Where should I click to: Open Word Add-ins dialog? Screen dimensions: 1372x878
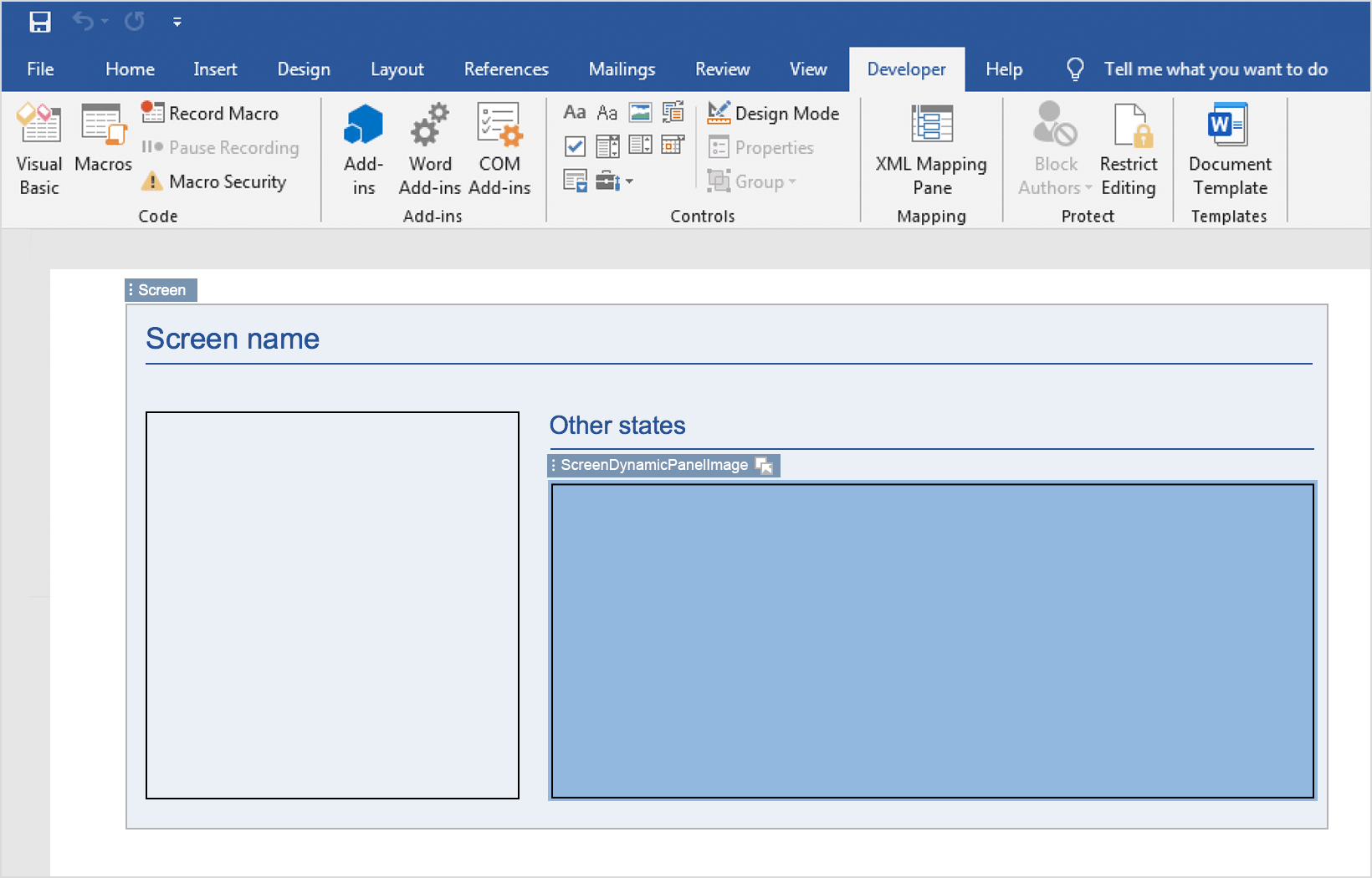pos(430,151)
